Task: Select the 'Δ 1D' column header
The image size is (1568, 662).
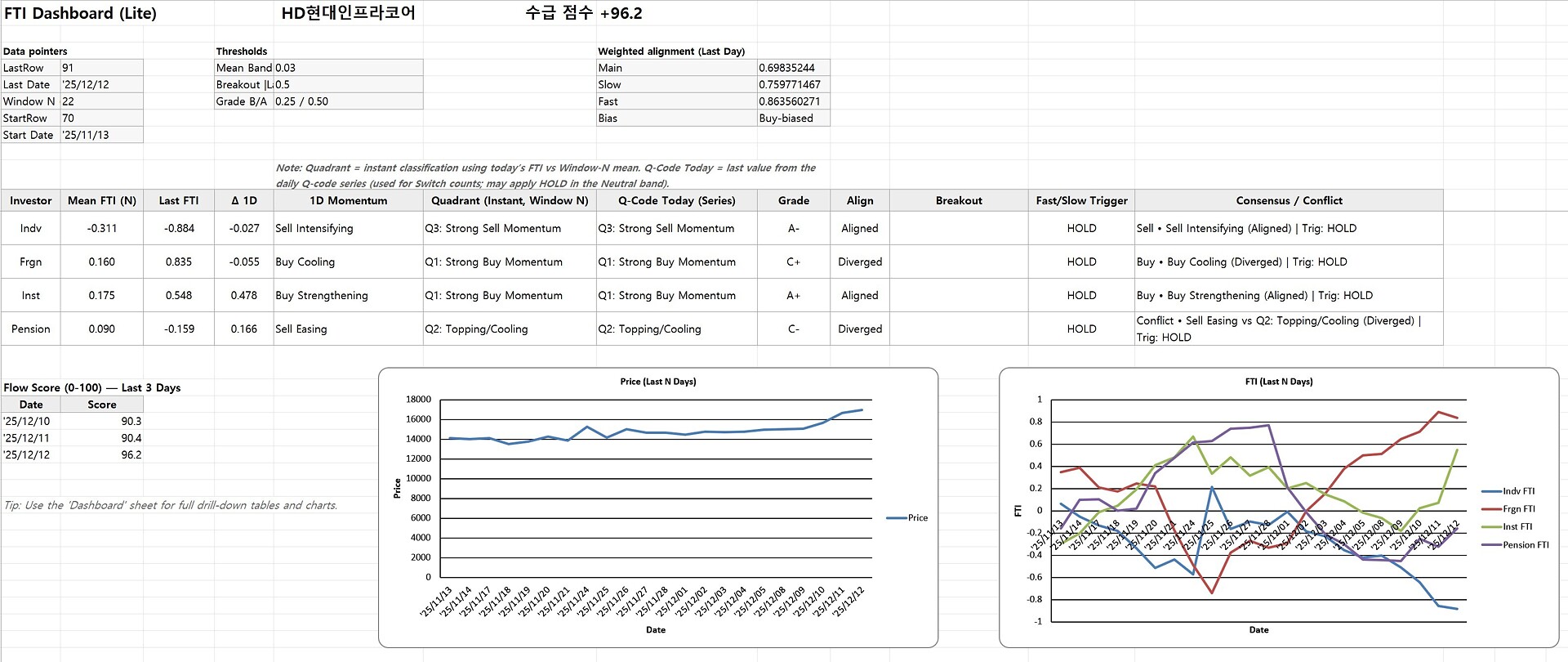Action: pyautogui.click(x=244, y=201)
